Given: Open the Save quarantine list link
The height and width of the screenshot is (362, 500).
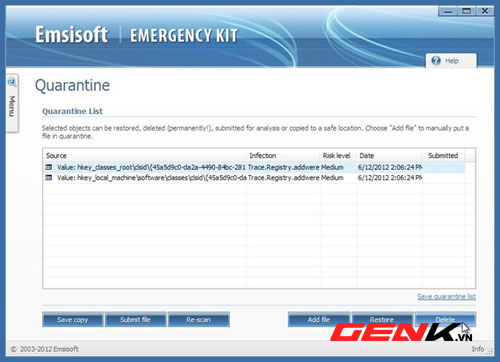Looking at the screenshot, I should point(447,296).
